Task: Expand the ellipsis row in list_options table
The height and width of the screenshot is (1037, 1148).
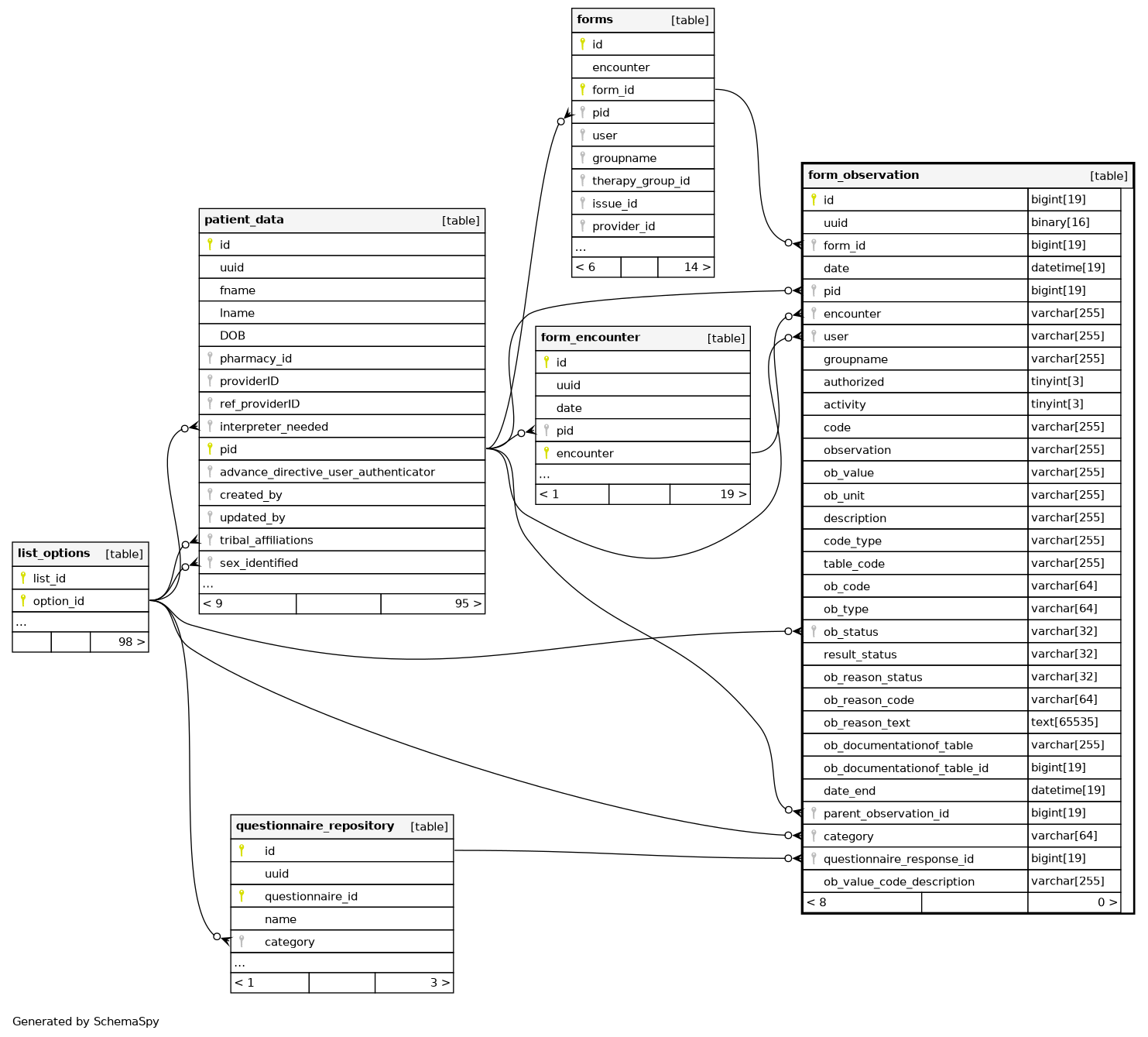Action: [21, 623]
